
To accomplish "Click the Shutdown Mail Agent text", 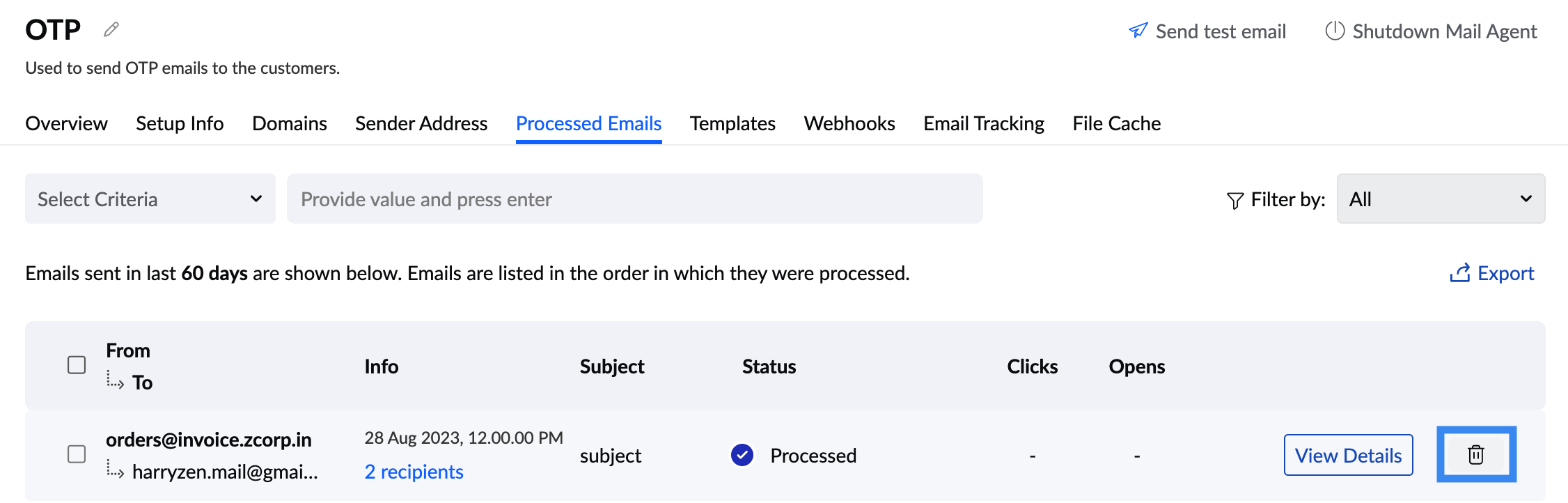I will 1445,31.
